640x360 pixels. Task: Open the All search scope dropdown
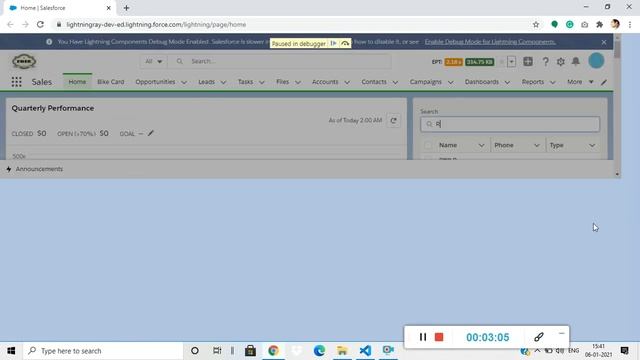click(x=153, y=61)
